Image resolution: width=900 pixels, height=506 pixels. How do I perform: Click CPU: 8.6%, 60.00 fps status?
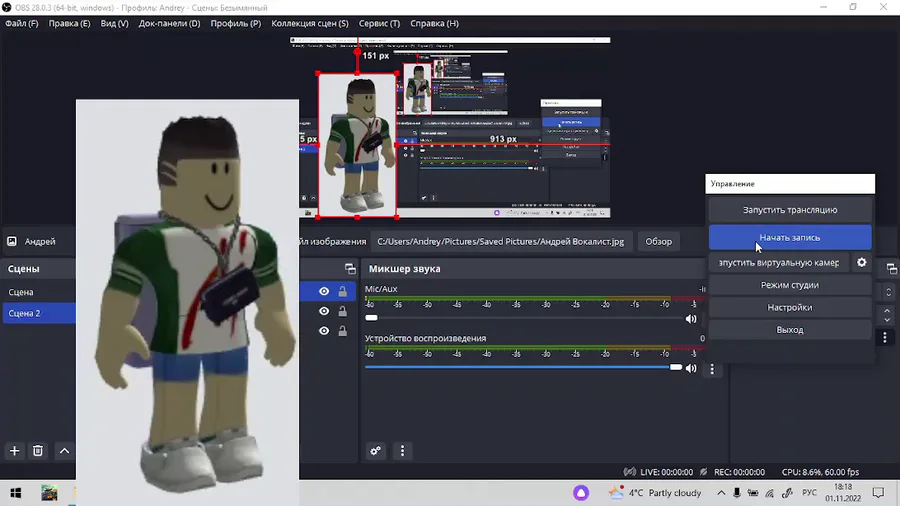click(x=820, y=472)
